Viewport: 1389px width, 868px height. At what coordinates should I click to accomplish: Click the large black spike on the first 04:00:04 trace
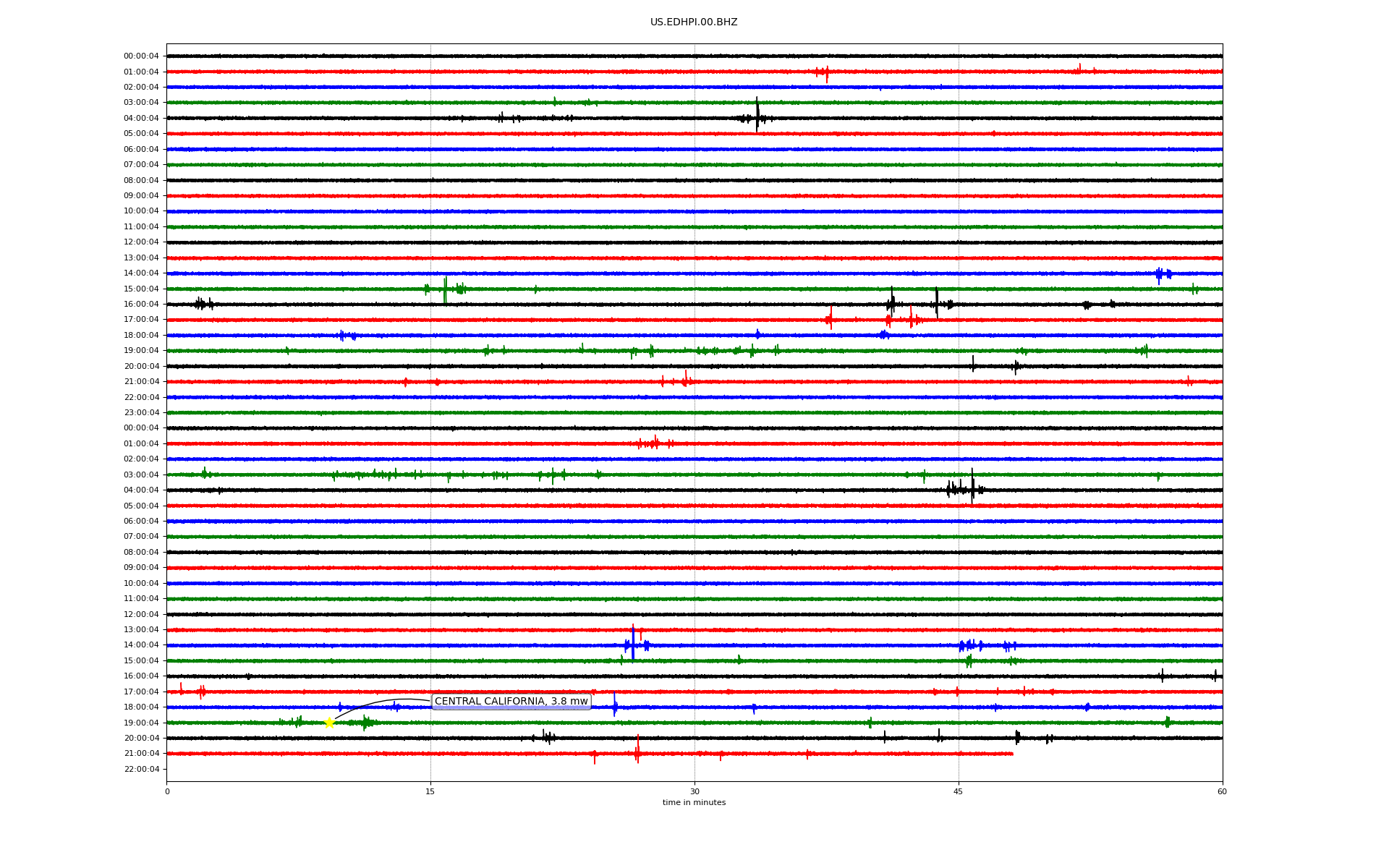(757, 116)
